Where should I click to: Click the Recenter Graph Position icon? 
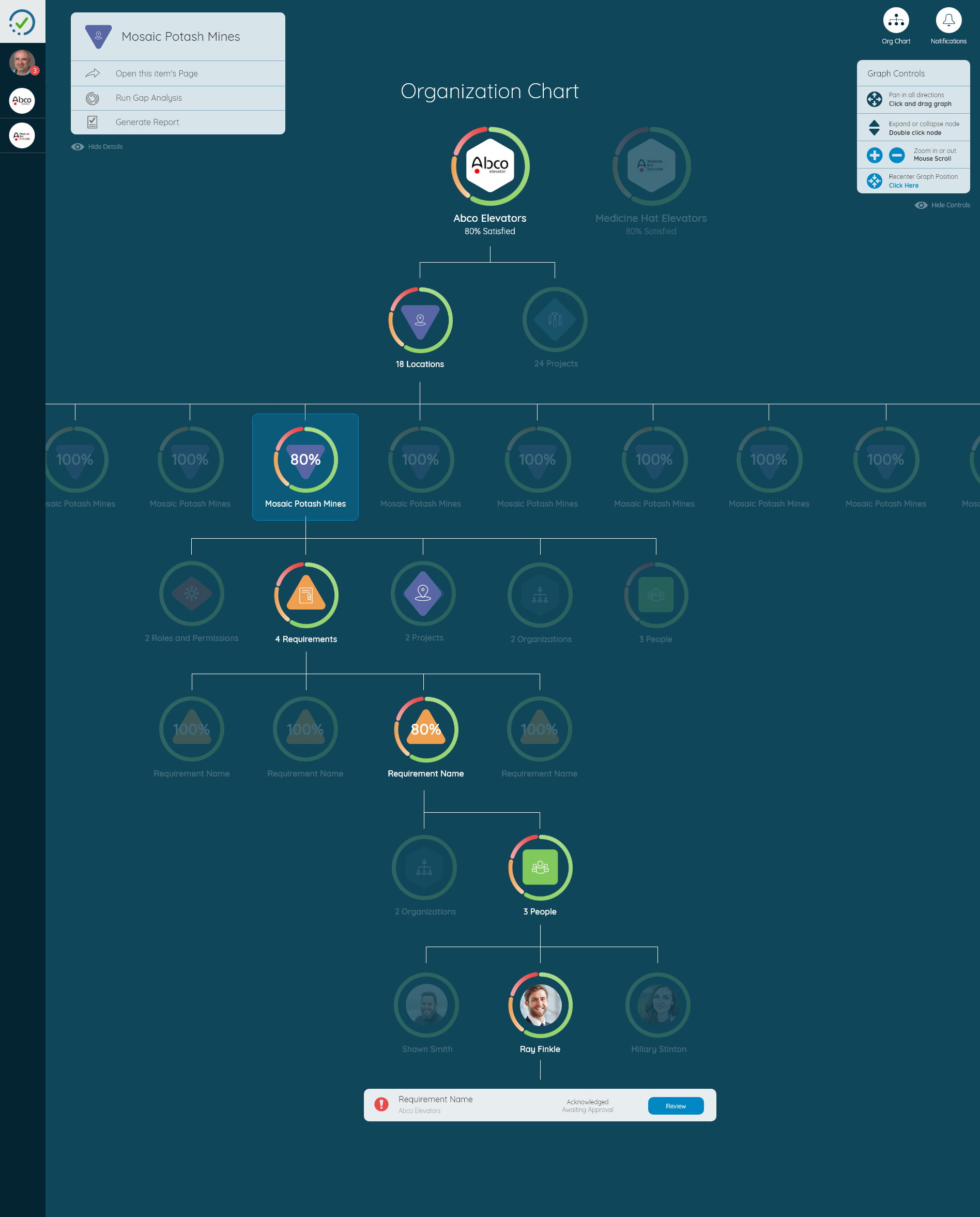(875, 181)
